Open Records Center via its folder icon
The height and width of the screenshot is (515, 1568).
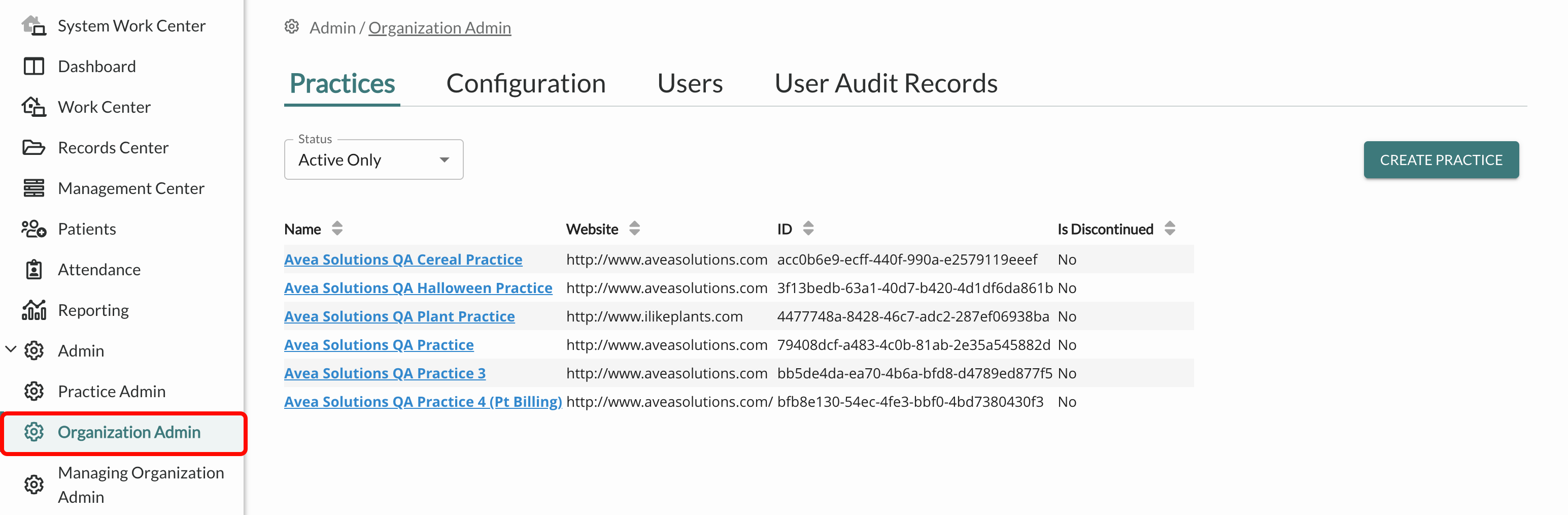[x=34, y=147]
